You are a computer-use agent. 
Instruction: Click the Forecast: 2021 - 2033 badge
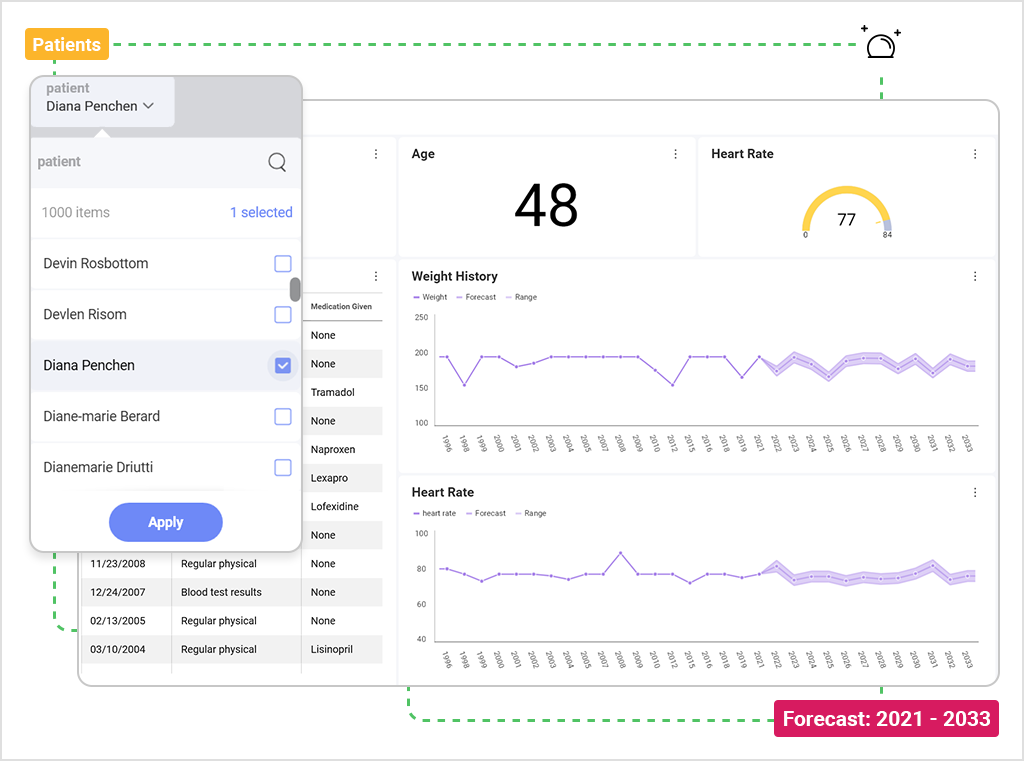(x=885, y=718)
